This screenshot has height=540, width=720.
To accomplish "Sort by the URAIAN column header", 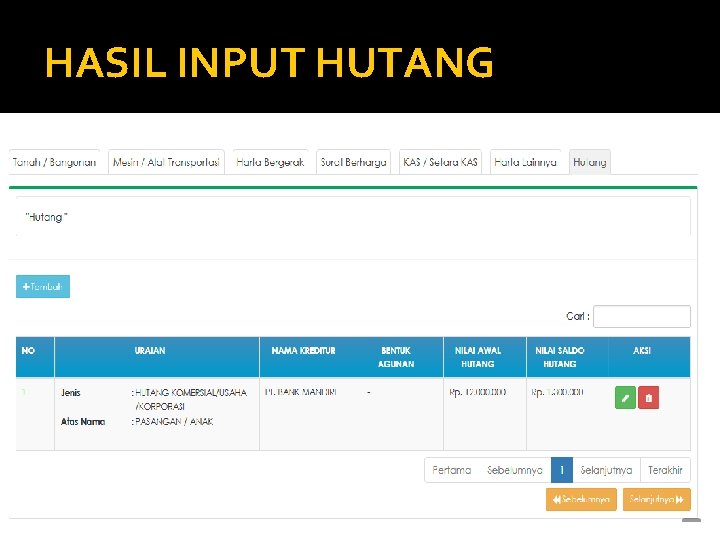I will click(x=157, y=357).
